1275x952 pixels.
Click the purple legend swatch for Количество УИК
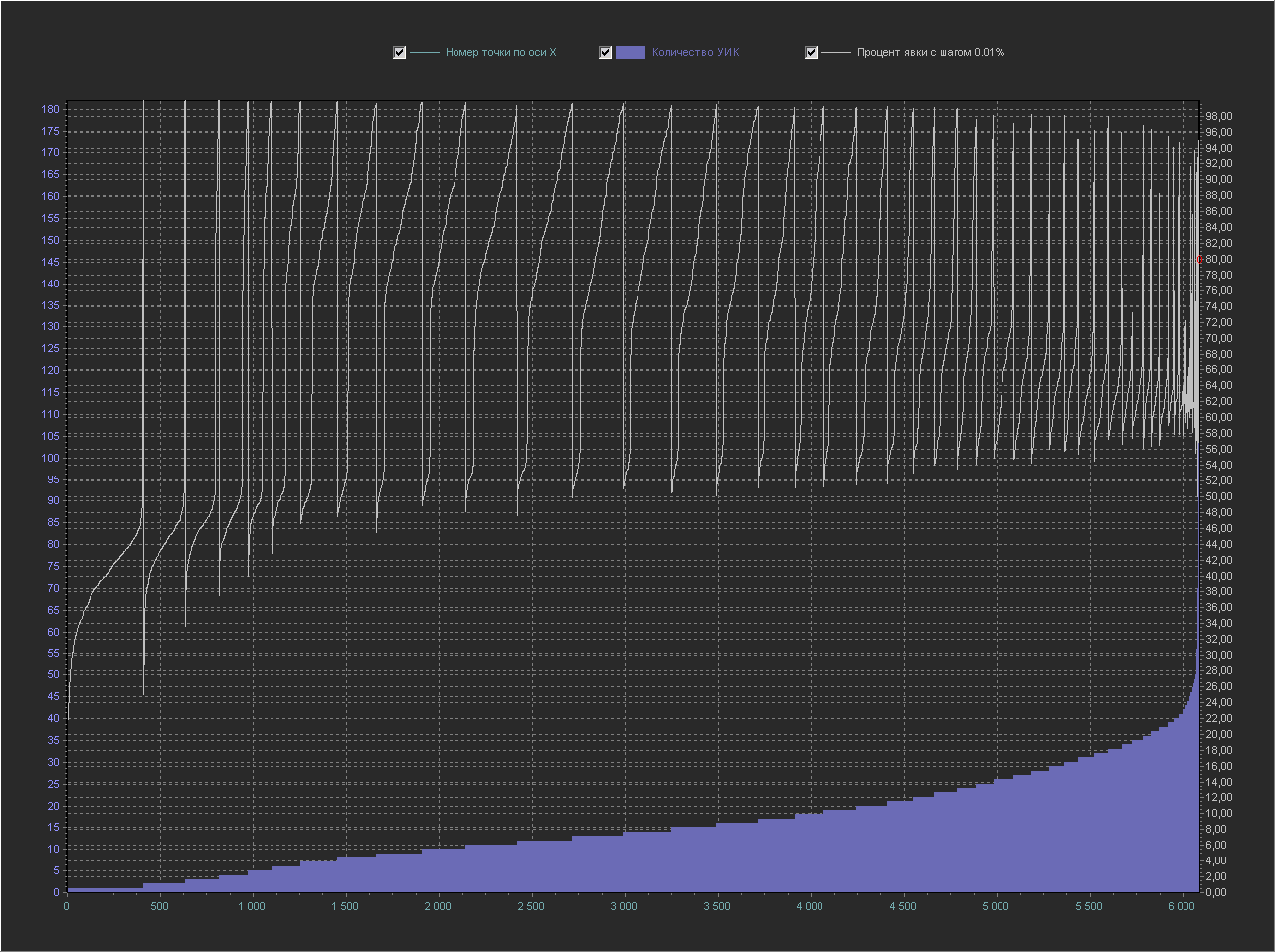click(631, 52)
